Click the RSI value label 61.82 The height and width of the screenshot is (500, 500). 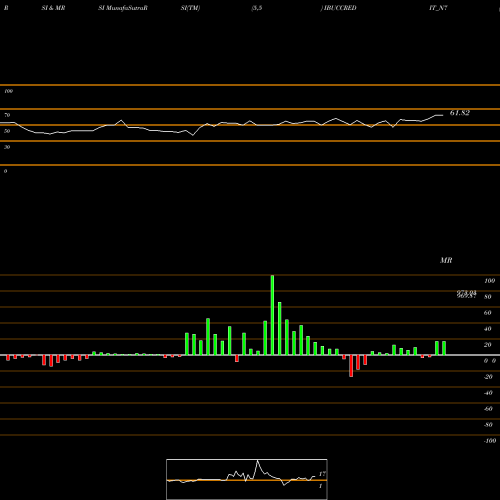pyautogui.click(x=460, y=113)
